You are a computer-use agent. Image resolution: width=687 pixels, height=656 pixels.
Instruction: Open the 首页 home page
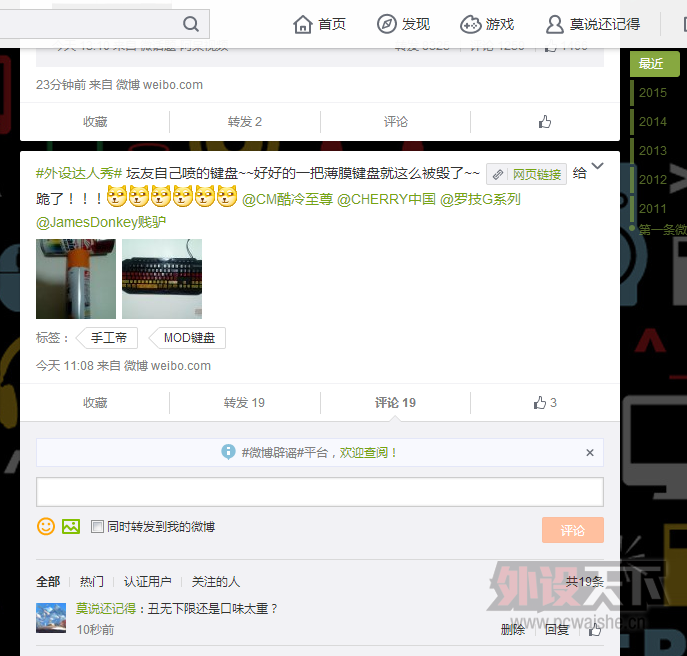[x=319, y=24]
